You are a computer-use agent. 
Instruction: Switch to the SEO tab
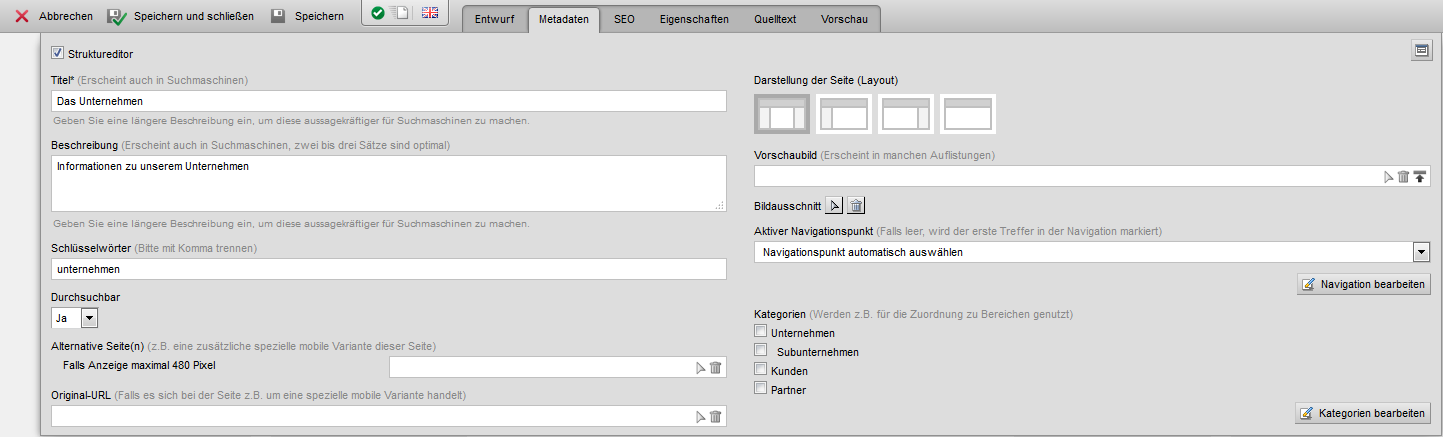click(x=624, y=19)
